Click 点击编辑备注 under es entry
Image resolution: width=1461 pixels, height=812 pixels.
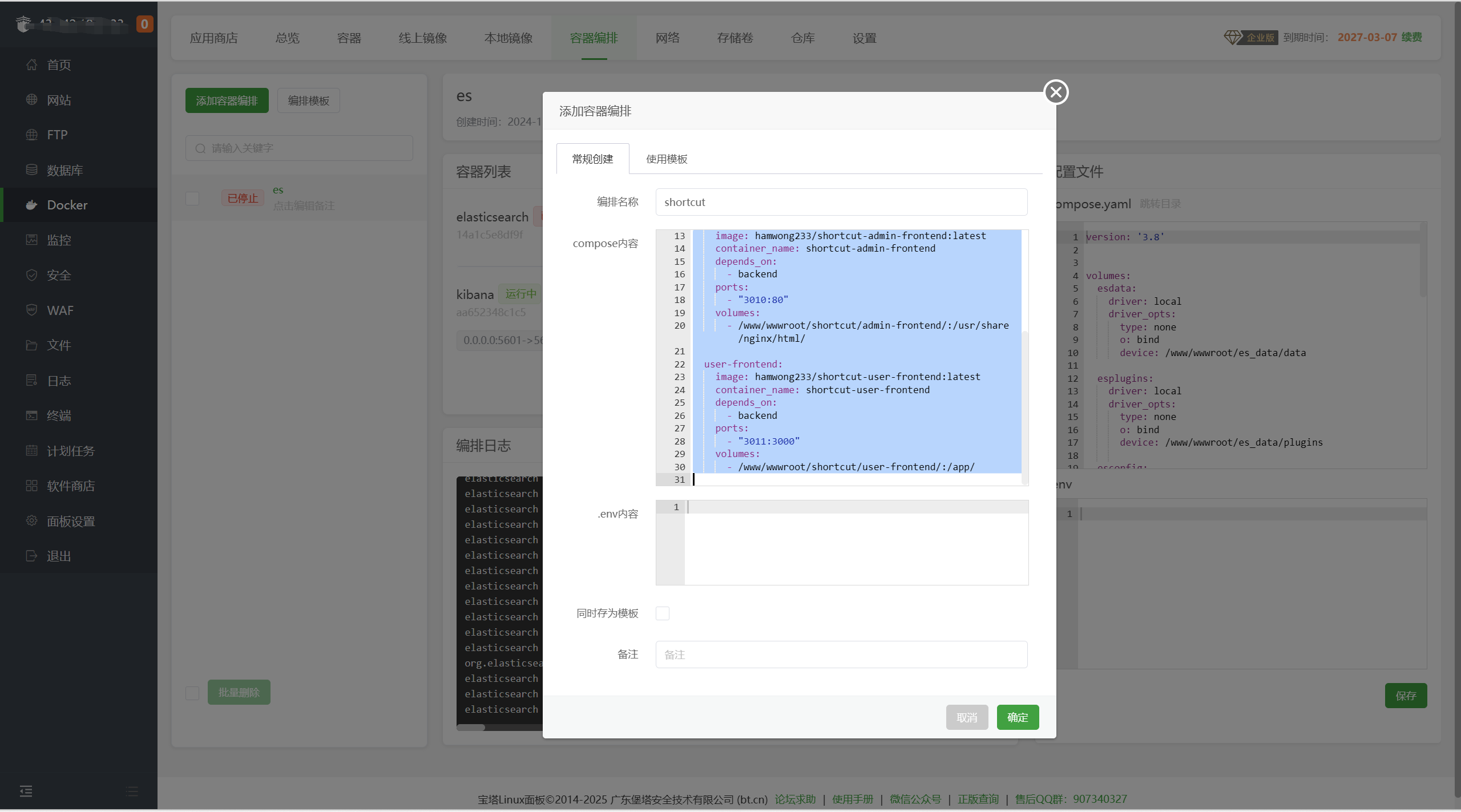pyautogui.click(x=304, y=205)
